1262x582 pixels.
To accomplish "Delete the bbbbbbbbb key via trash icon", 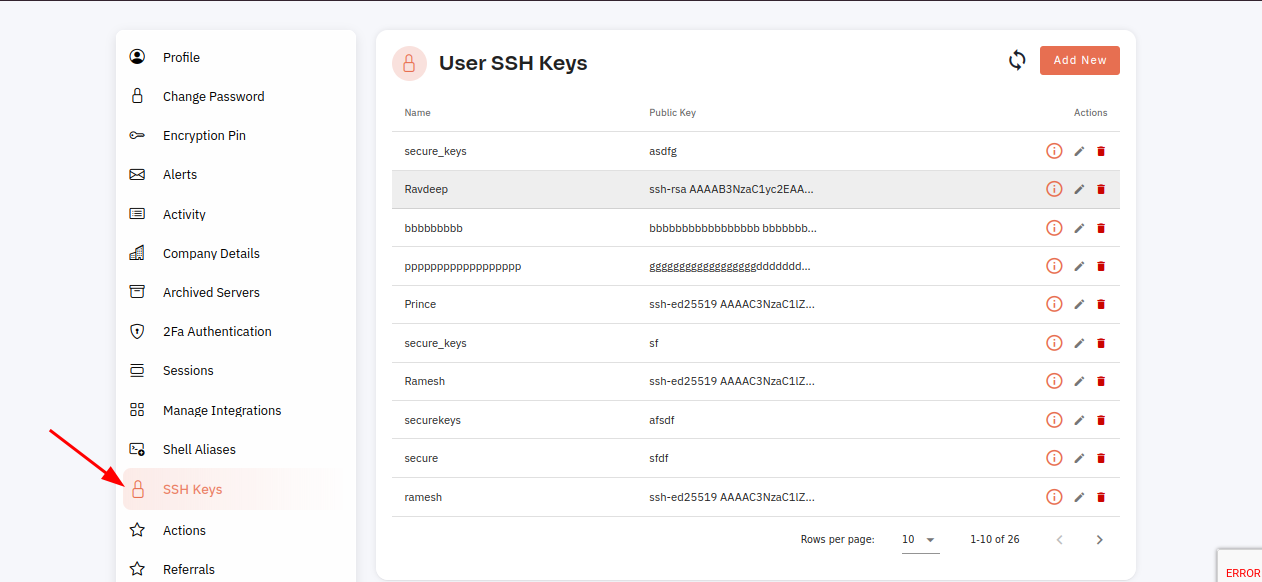I will pos(1101,228).
